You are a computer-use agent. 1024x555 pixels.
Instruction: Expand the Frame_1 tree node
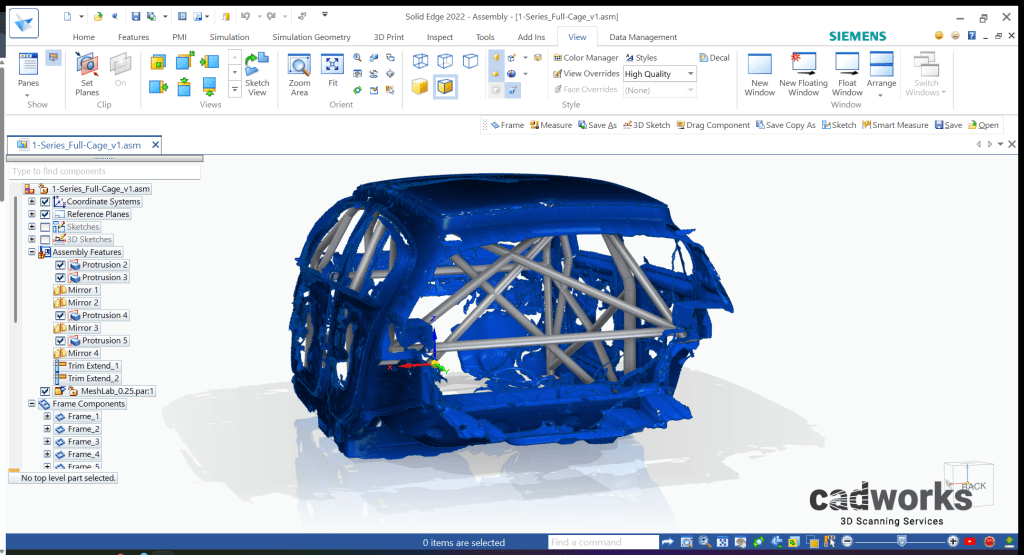[x=46, y=416]
